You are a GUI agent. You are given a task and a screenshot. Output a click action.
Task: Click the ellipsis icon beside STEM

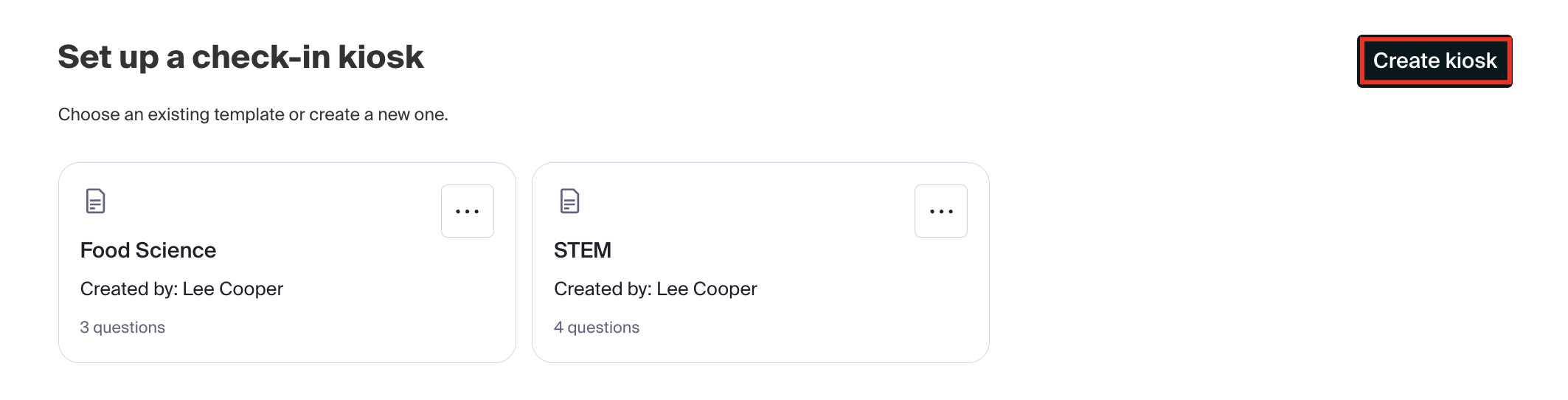coord(941,211)
